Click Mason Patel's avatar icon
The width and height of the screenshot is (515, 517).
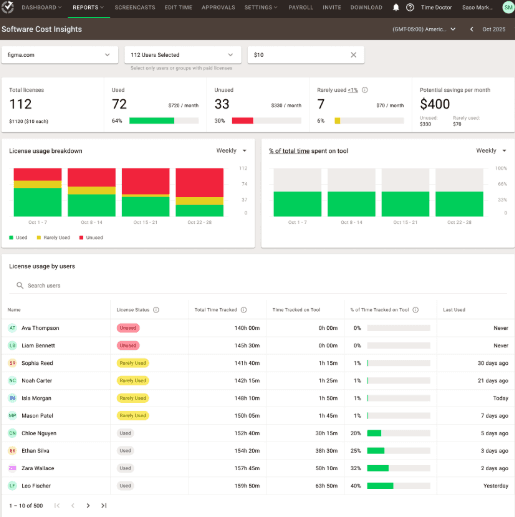point(12,416)
